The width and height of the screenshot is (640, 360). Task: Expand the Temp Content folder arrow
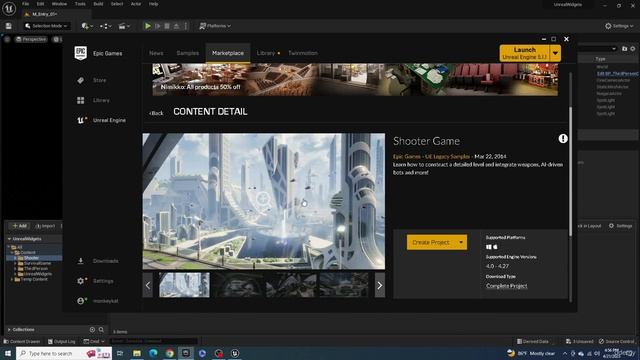(12, 280)
